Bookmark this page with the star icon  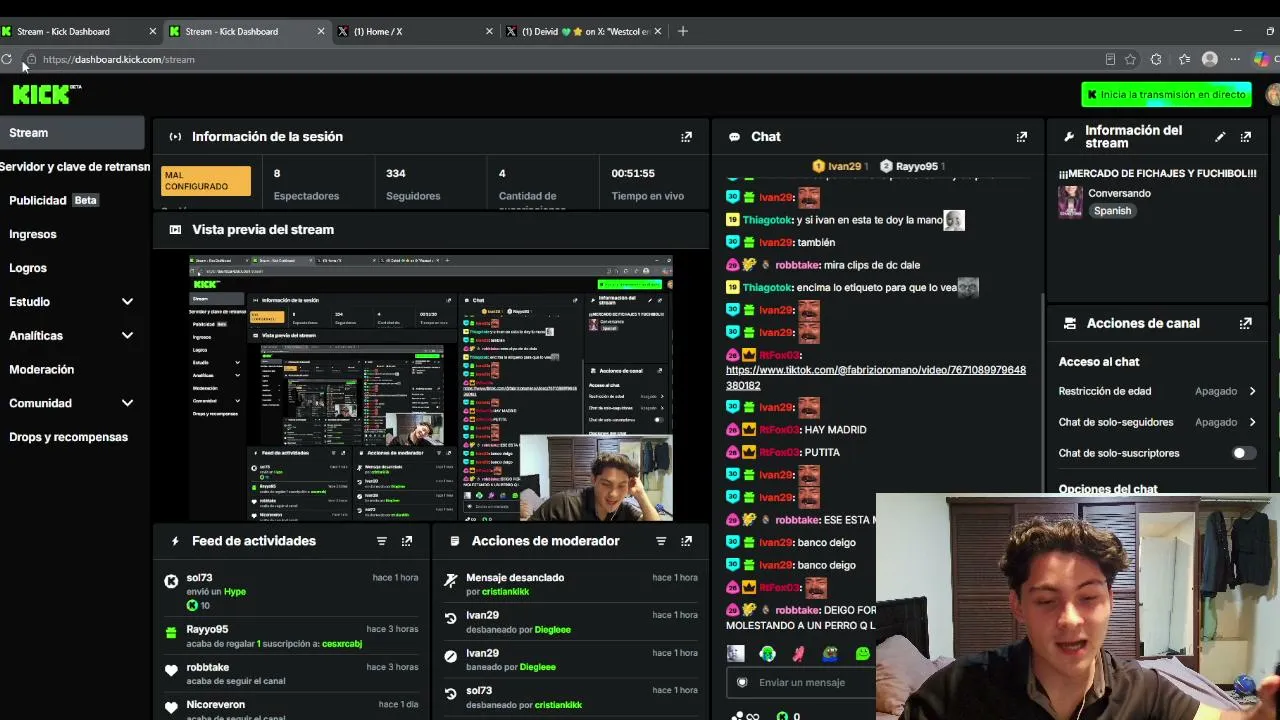click(1130, 60)
